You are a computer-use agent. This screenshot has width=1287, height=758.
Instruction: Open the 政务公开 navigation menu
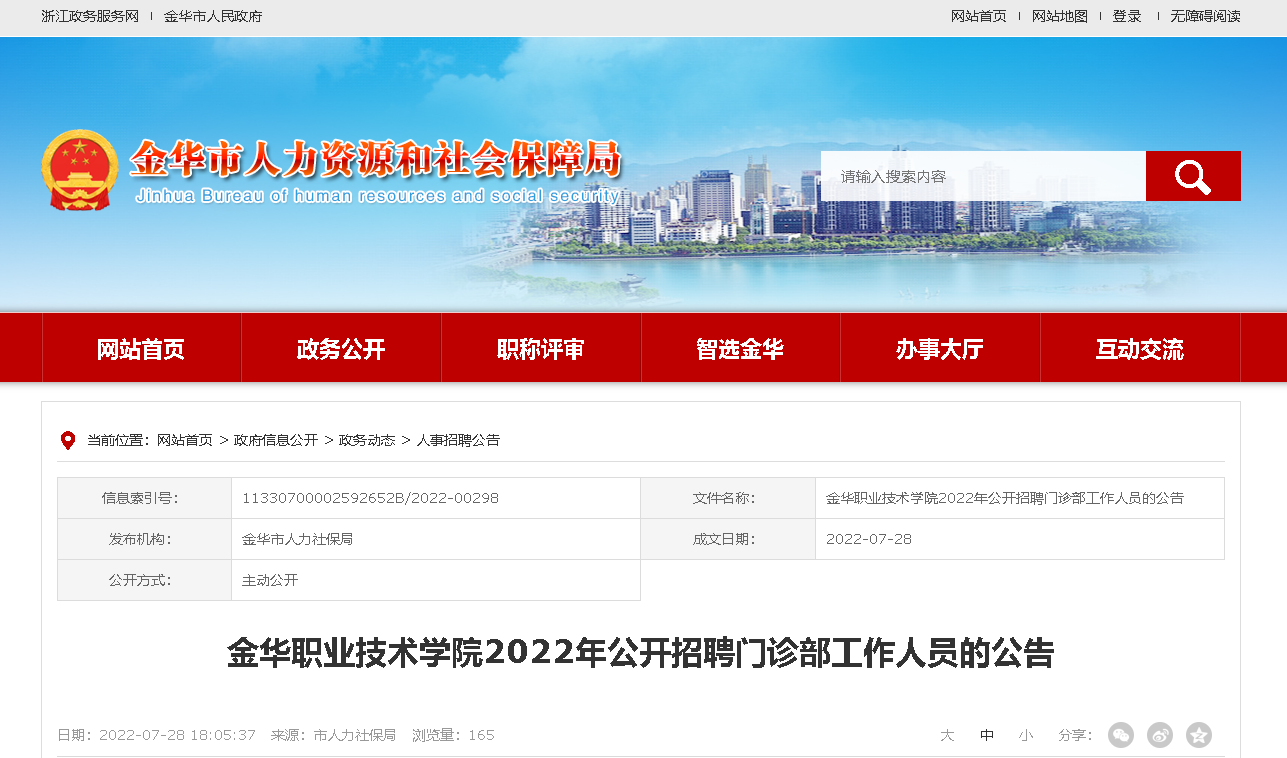pos(341,349)
